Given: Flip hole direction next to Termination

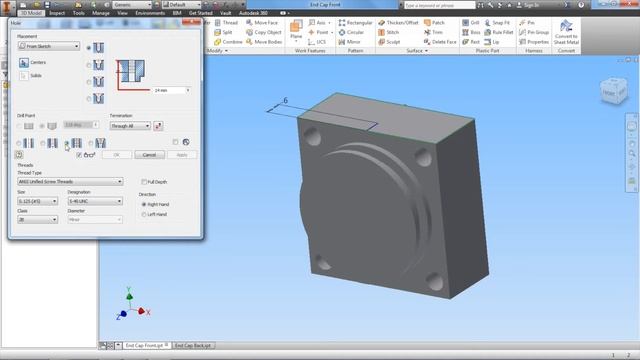Looking at the screenshot, I should click(158, 126).
